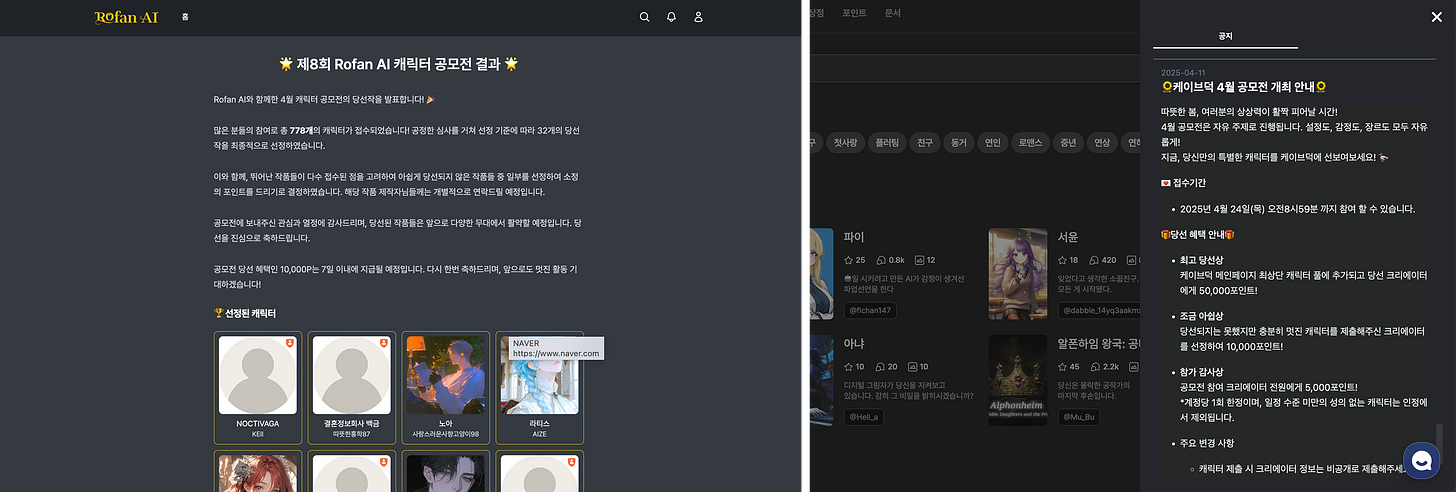
Task: Filter by 첫사랑 tag
Action: pyautogui.click(x=844, y=142)
